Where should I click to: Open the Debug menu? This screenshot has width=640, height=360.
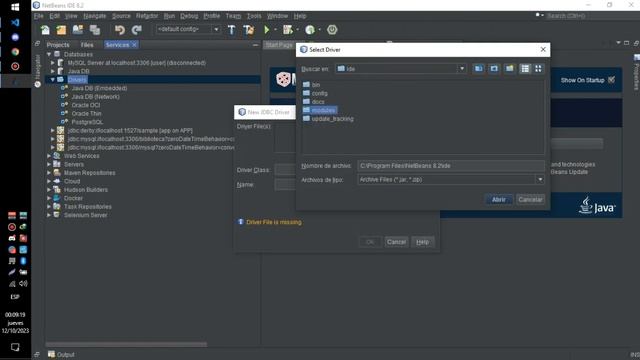pyautogui.click(x=189, y=16)
